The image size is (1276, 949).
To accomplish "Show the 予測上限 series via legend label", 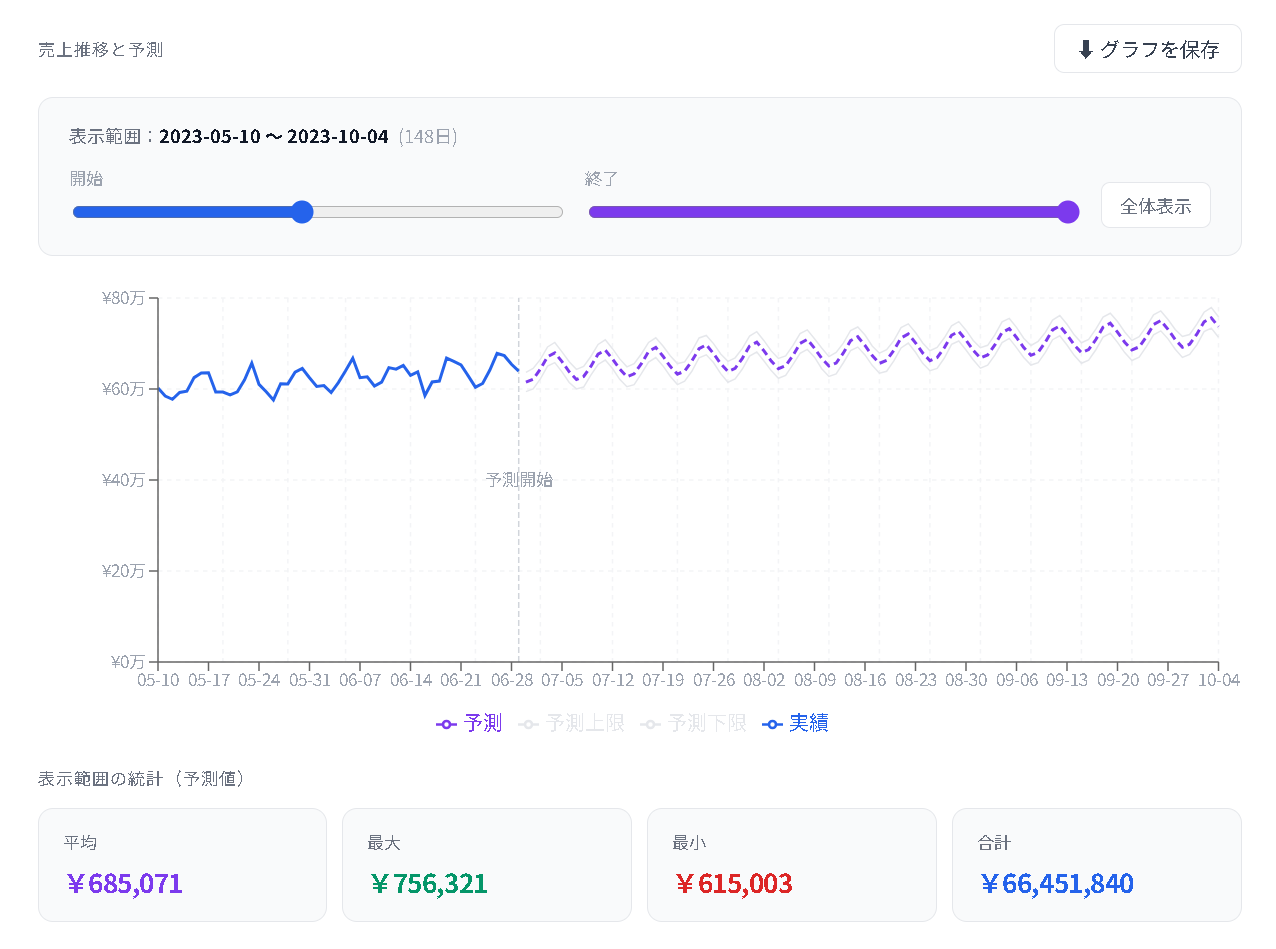I will click(585, 723).
